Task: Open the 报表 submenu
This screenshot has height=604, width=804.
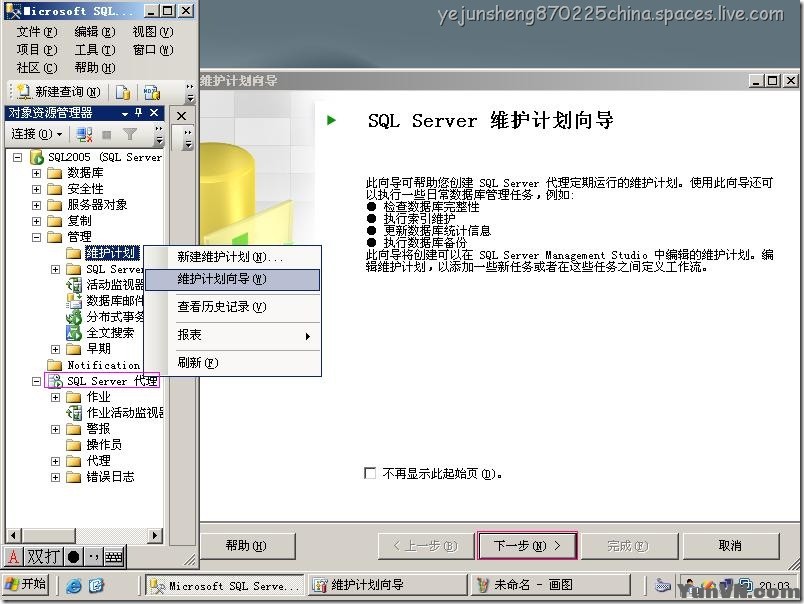Action: coord(232,335)
